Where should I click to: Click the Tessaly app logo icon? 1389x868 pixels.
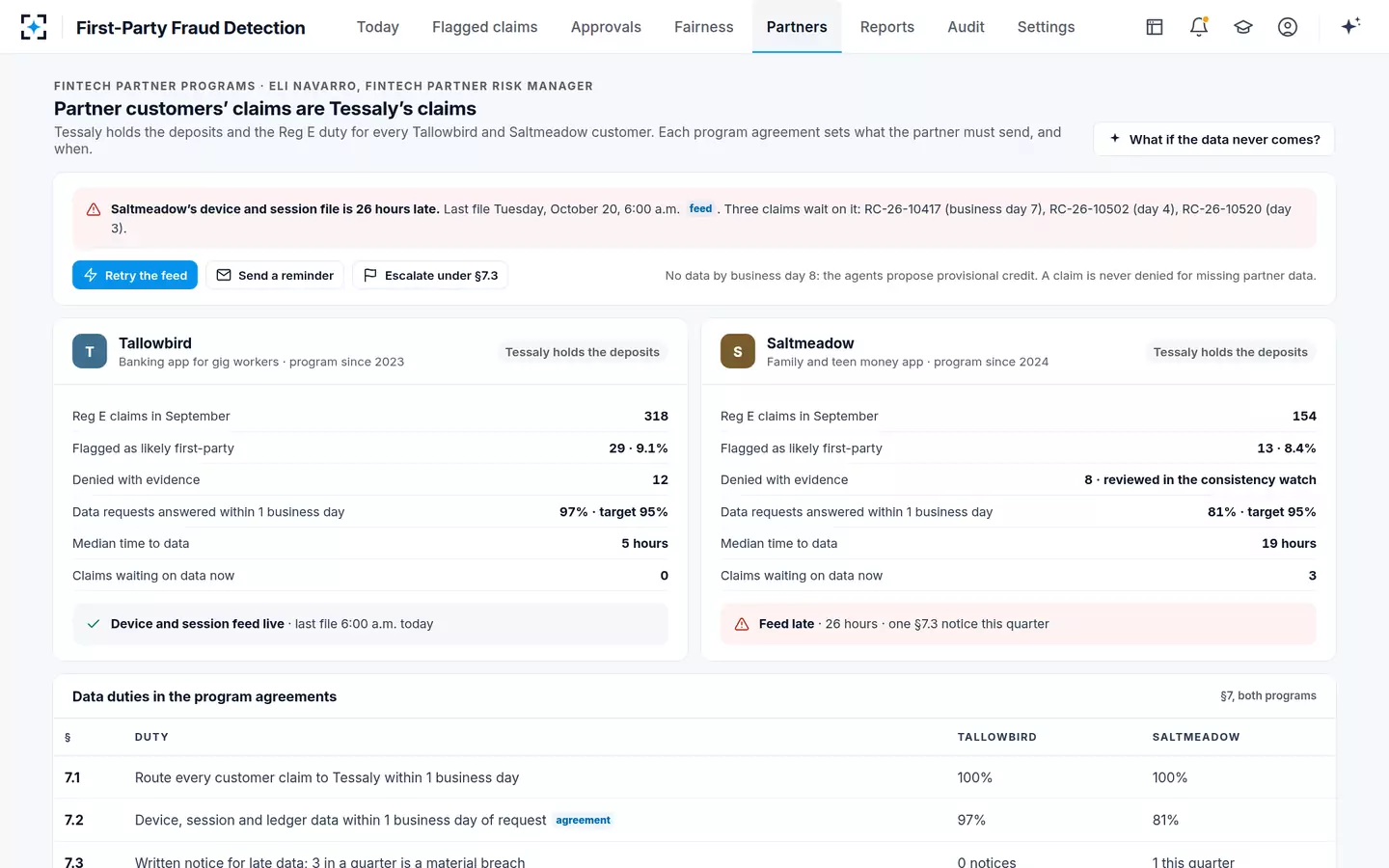[34, 27]
